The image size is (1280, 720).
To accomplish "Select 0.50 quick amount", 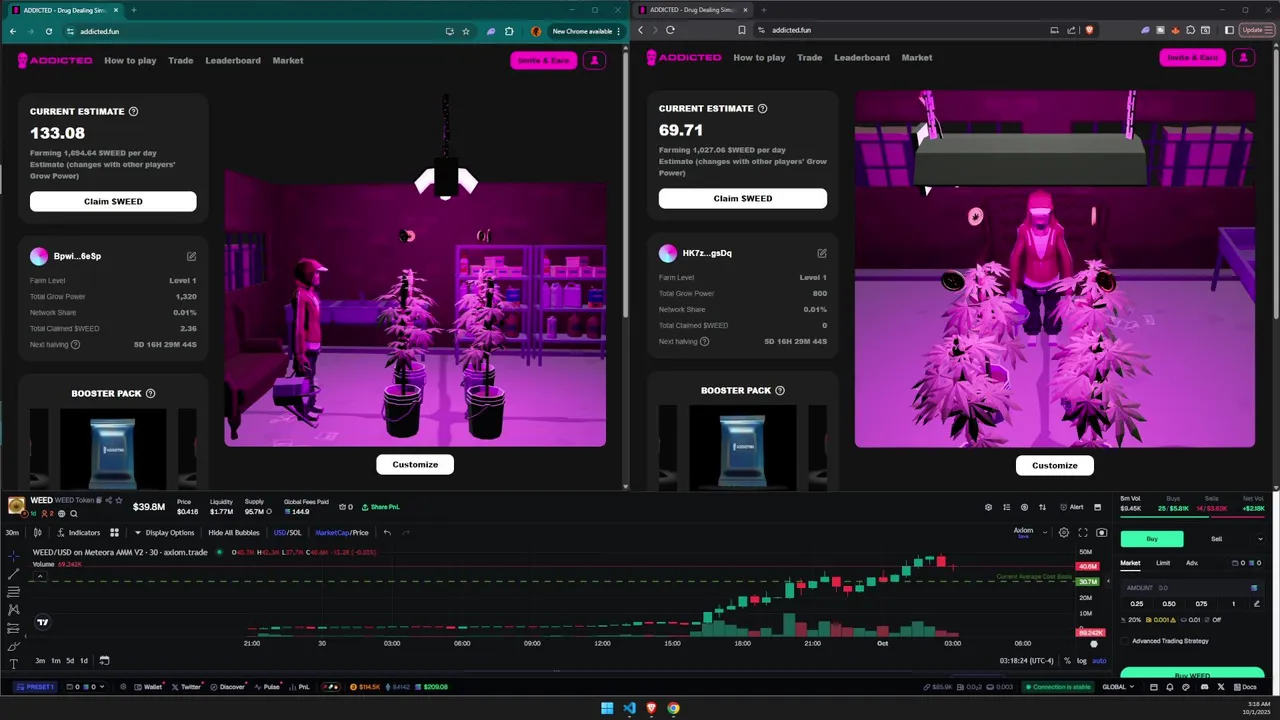I will coord(1169,604).
